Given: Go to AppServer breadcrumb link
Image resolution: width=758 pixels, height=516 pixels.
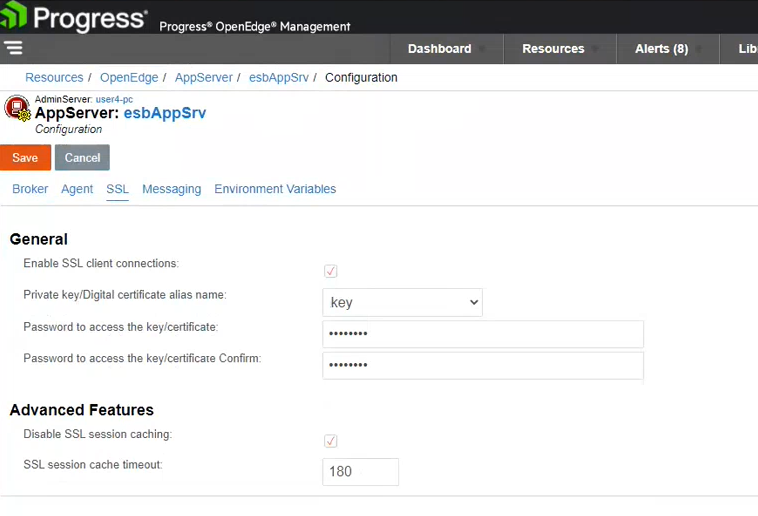Looking at the screenshot, I should (x=204, y=77).
